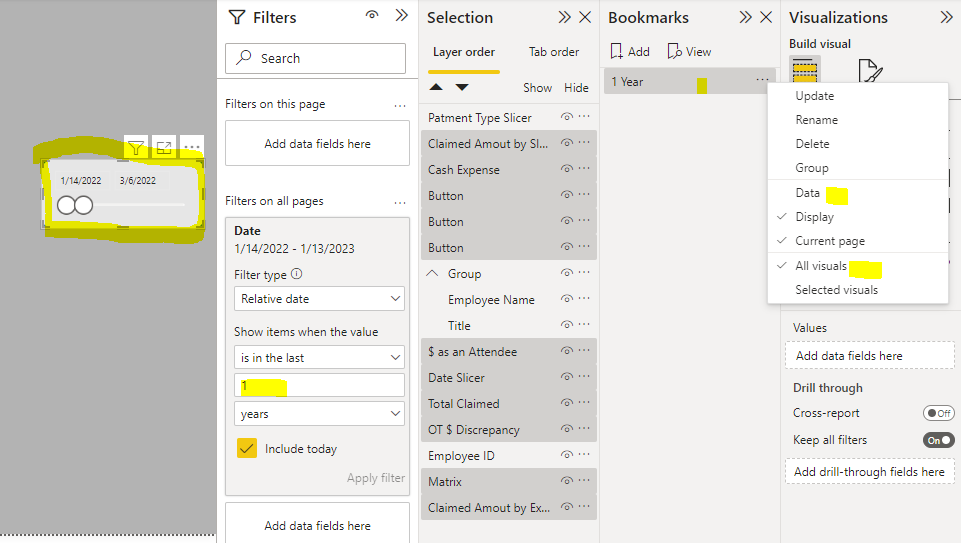Open focus mode icon on date slicer
This screenshot has width=961, height=543.
coord(164,148)
